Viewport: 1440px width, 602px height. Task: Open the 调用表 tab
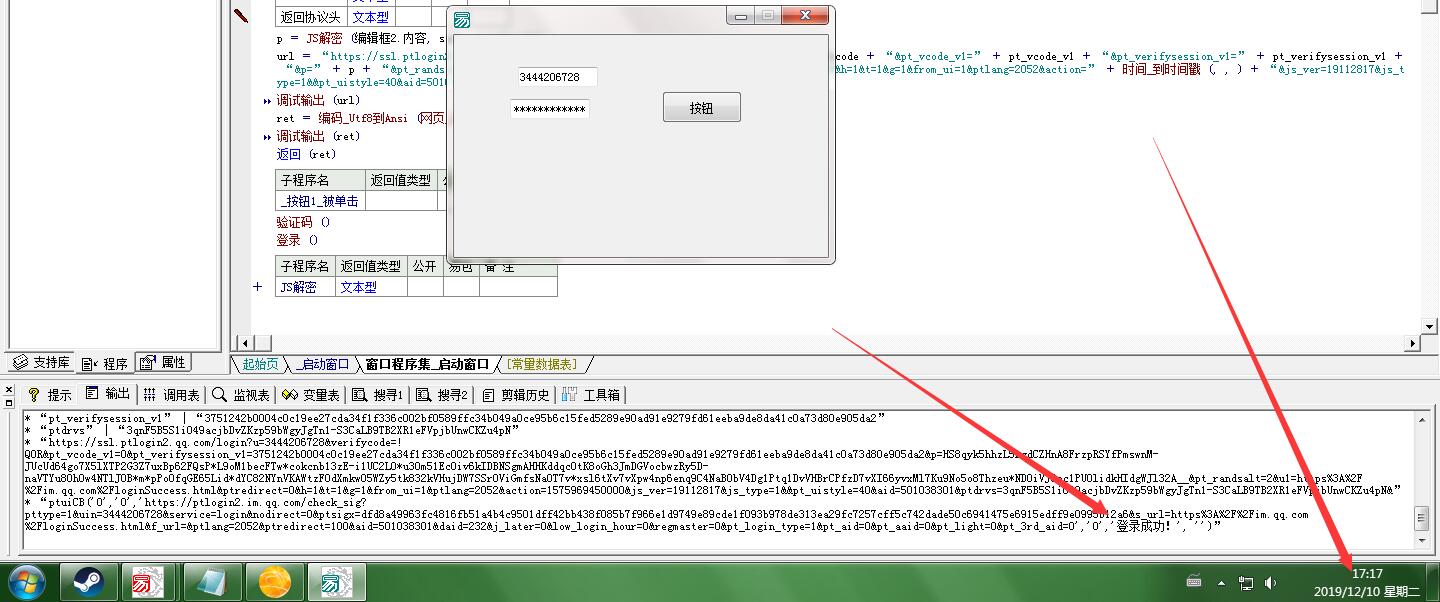[171, 395]
